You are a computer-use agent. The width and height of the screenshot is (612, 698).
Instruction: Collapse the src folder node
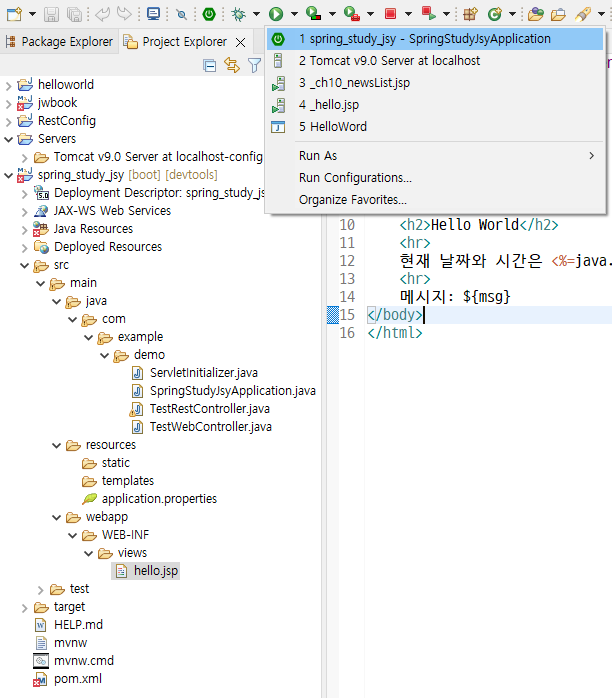coord(24,265)
